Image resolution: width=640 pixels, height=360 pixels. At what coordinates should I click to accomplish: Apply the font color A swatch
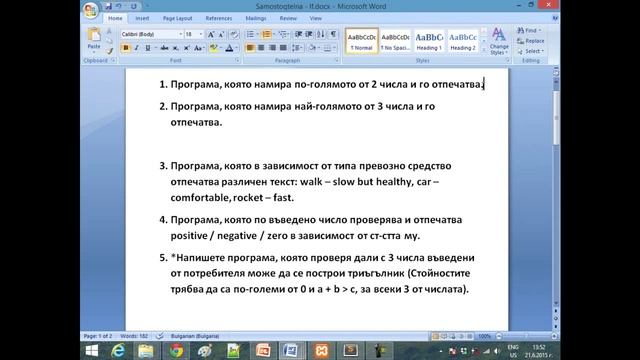tap(229, 48)
